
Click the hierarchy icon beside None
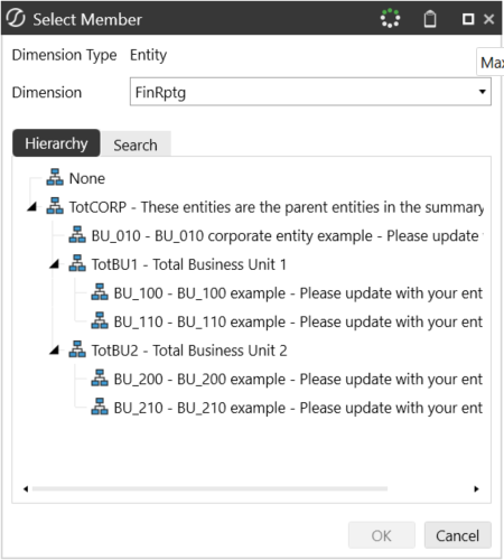[55, 178]
